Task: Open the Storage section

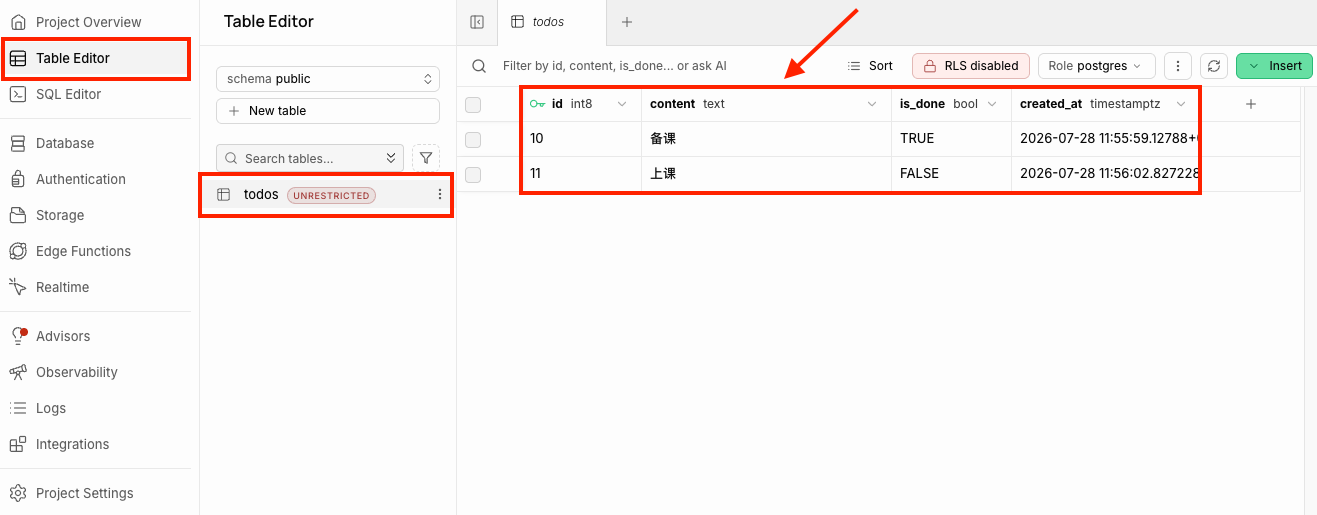Action: [x=60, y=215]
